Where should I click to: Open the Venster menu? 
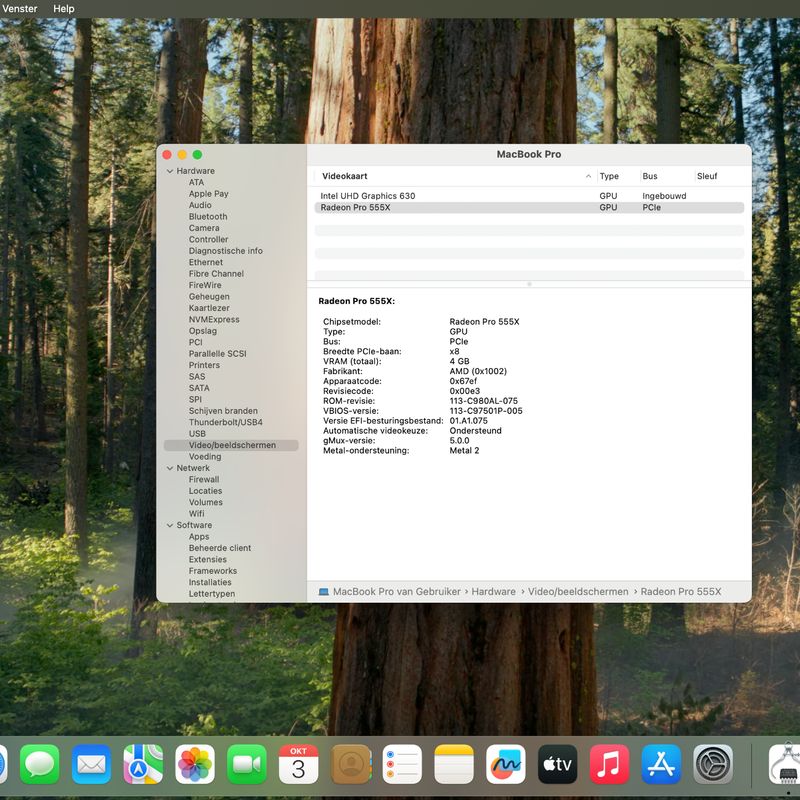(20, 8)
